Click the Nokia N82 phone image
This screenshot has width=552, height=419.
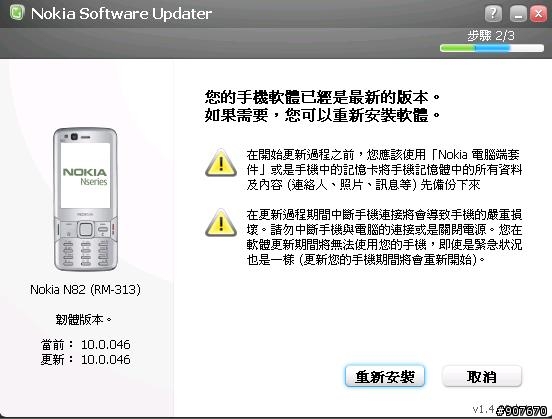85,199
